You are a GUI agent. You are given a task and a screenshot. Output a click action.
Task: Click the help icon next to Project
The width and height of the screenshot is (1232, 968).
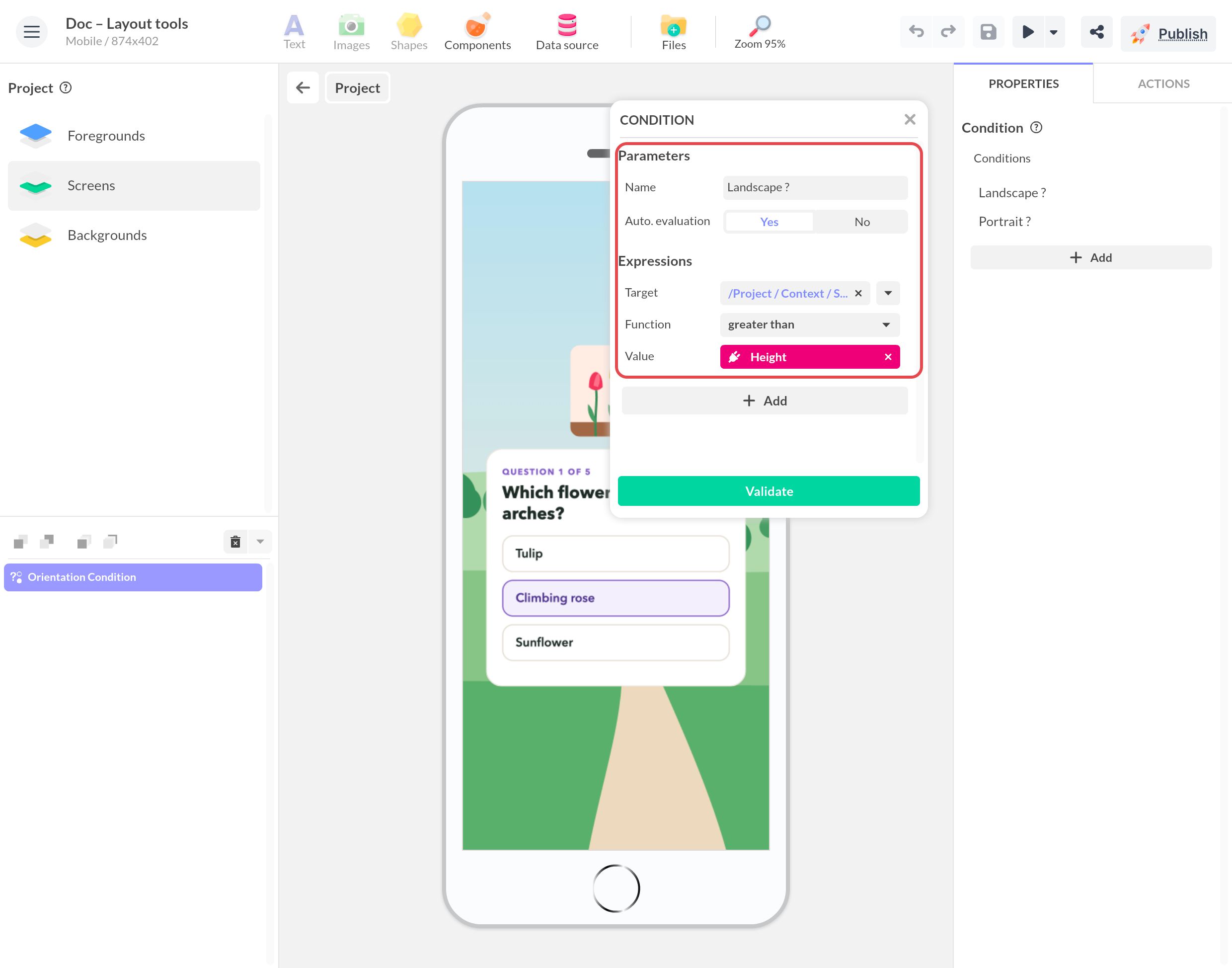(66, 88)
